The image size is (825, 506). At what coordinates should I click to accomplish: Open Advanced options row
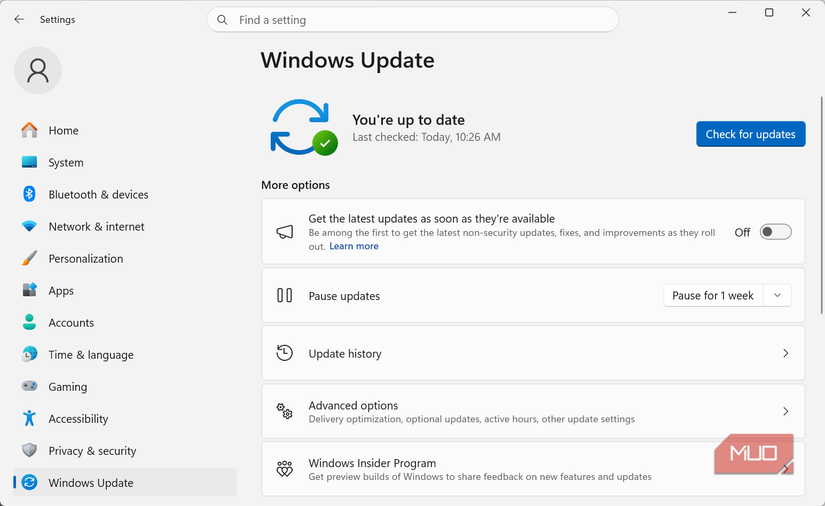(533, 411)
